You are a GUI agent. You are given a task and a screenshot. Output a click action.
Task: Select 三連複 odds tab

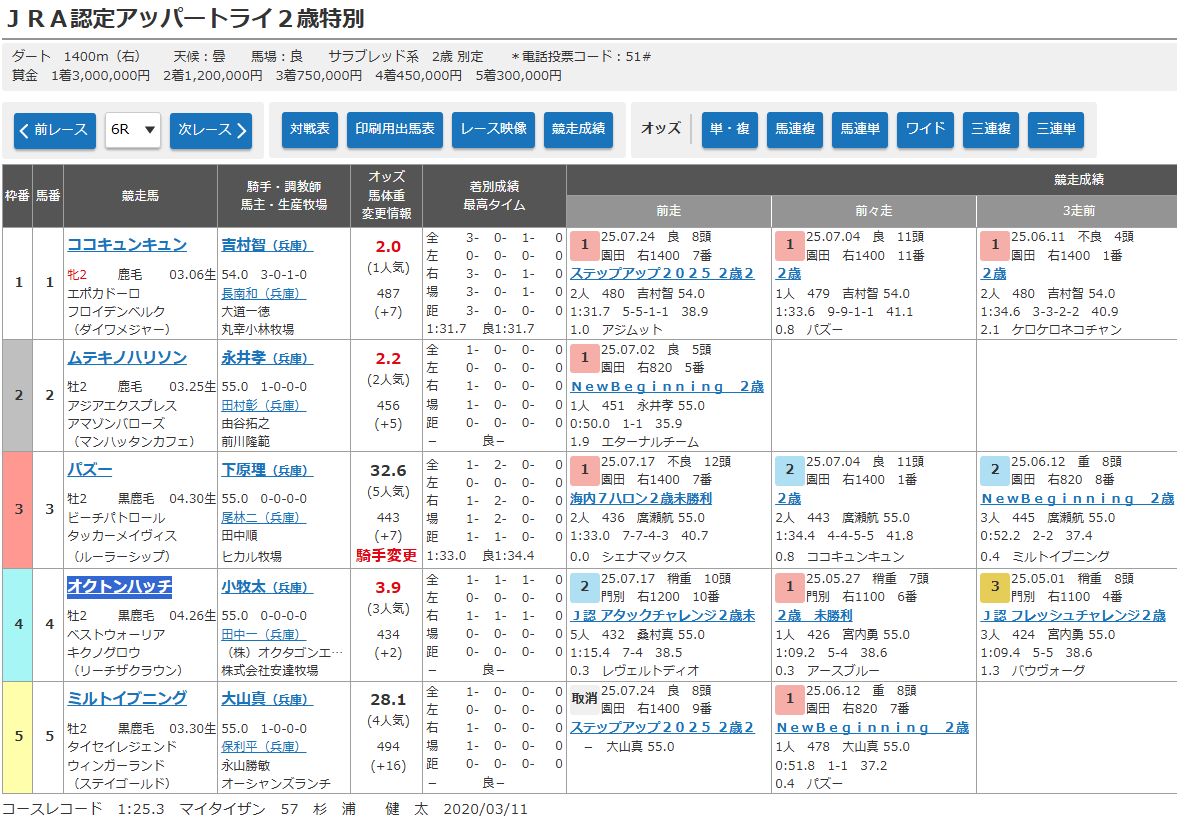pos(990,129)
